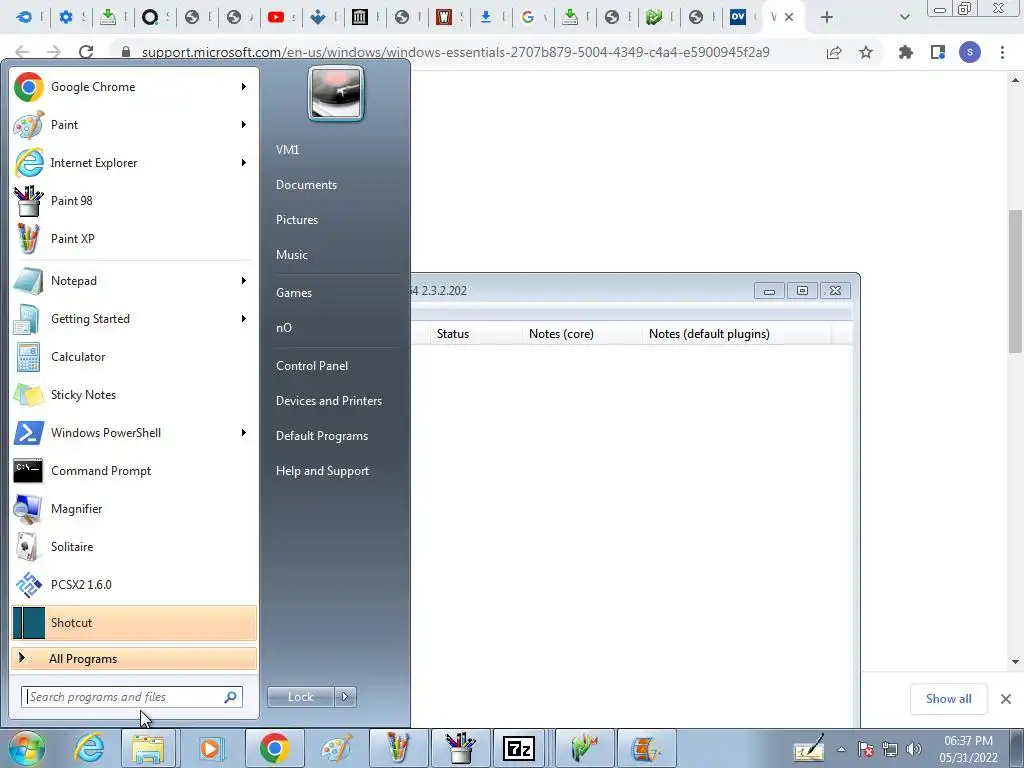Switch to the YouTube tab
This screenshot has width=1024, height=768.
click(x=281, y=17)
